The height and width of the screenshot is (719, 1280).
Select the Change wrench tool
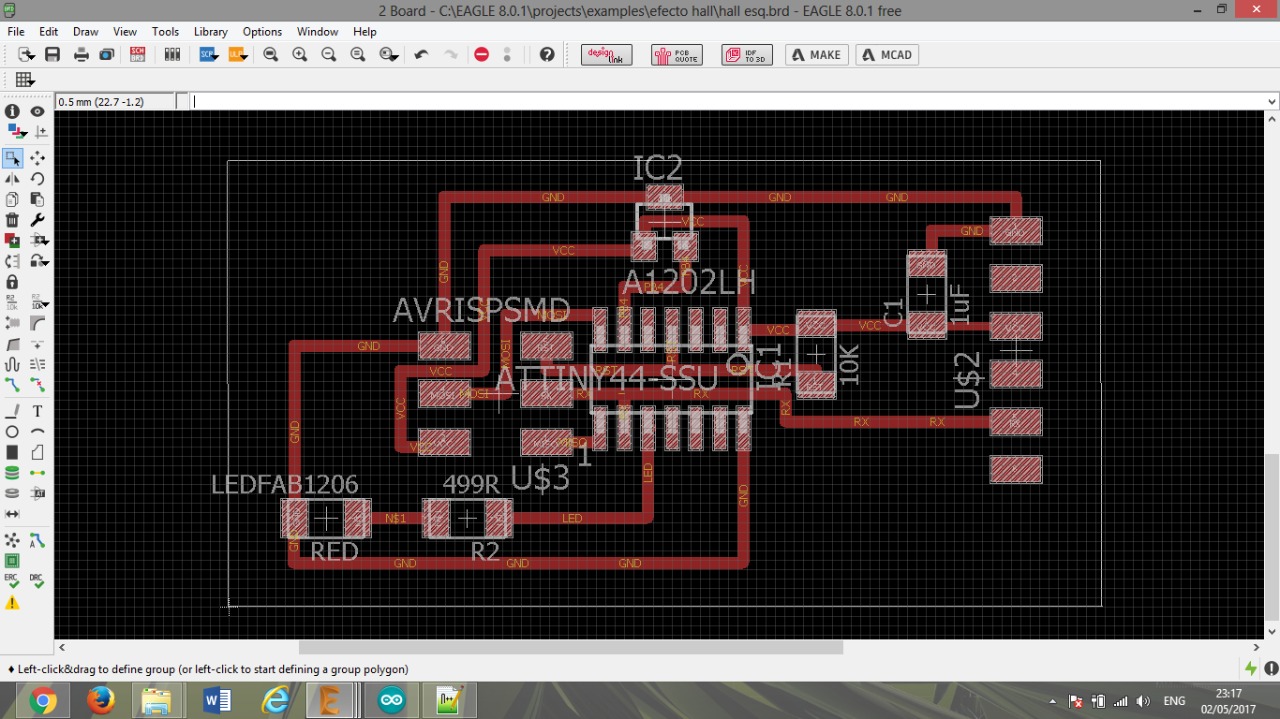[x=37, y=219]
